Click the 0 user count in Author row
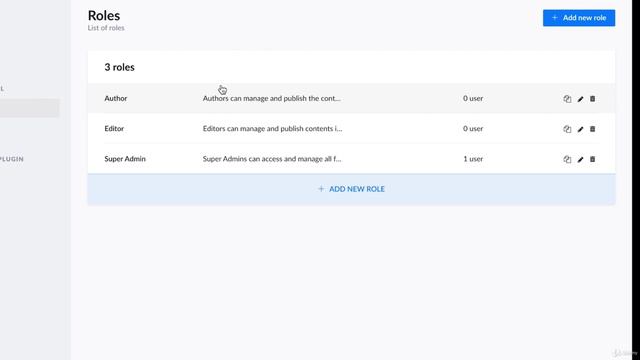The width and height of the screenshot is (640, 360). click(x=473, y=98)
